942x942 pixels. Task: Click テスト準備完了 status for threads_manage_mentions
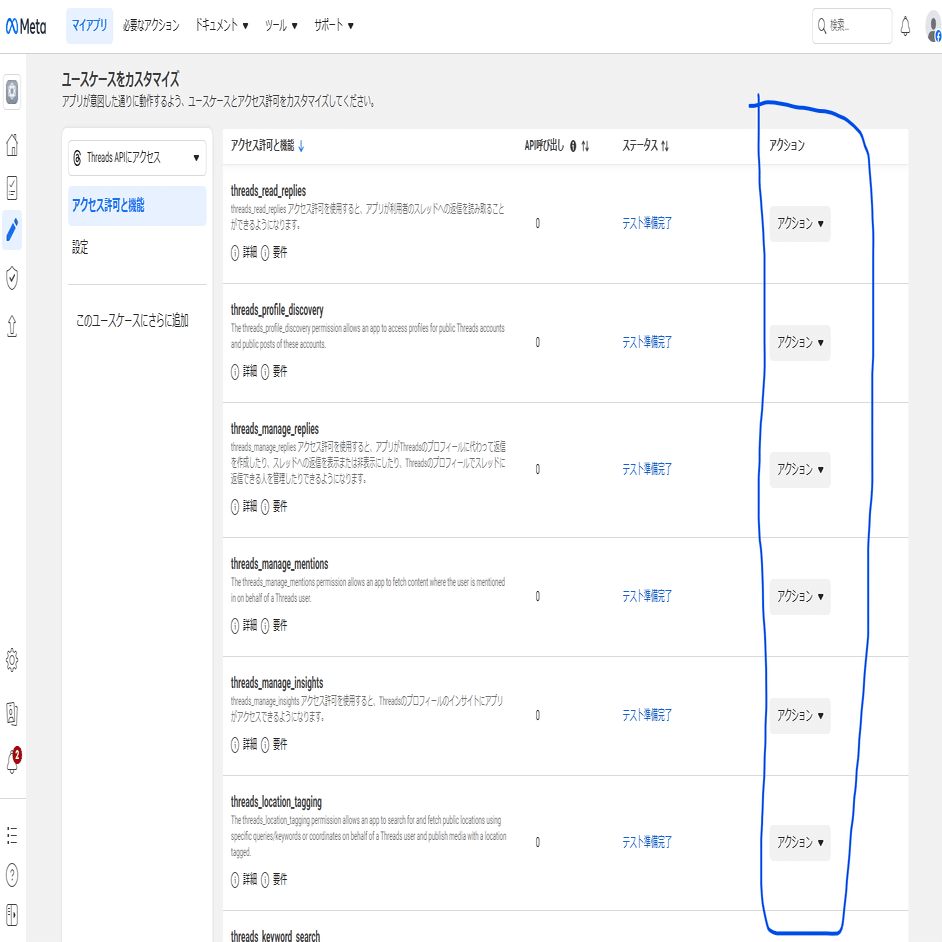(646, 596)
